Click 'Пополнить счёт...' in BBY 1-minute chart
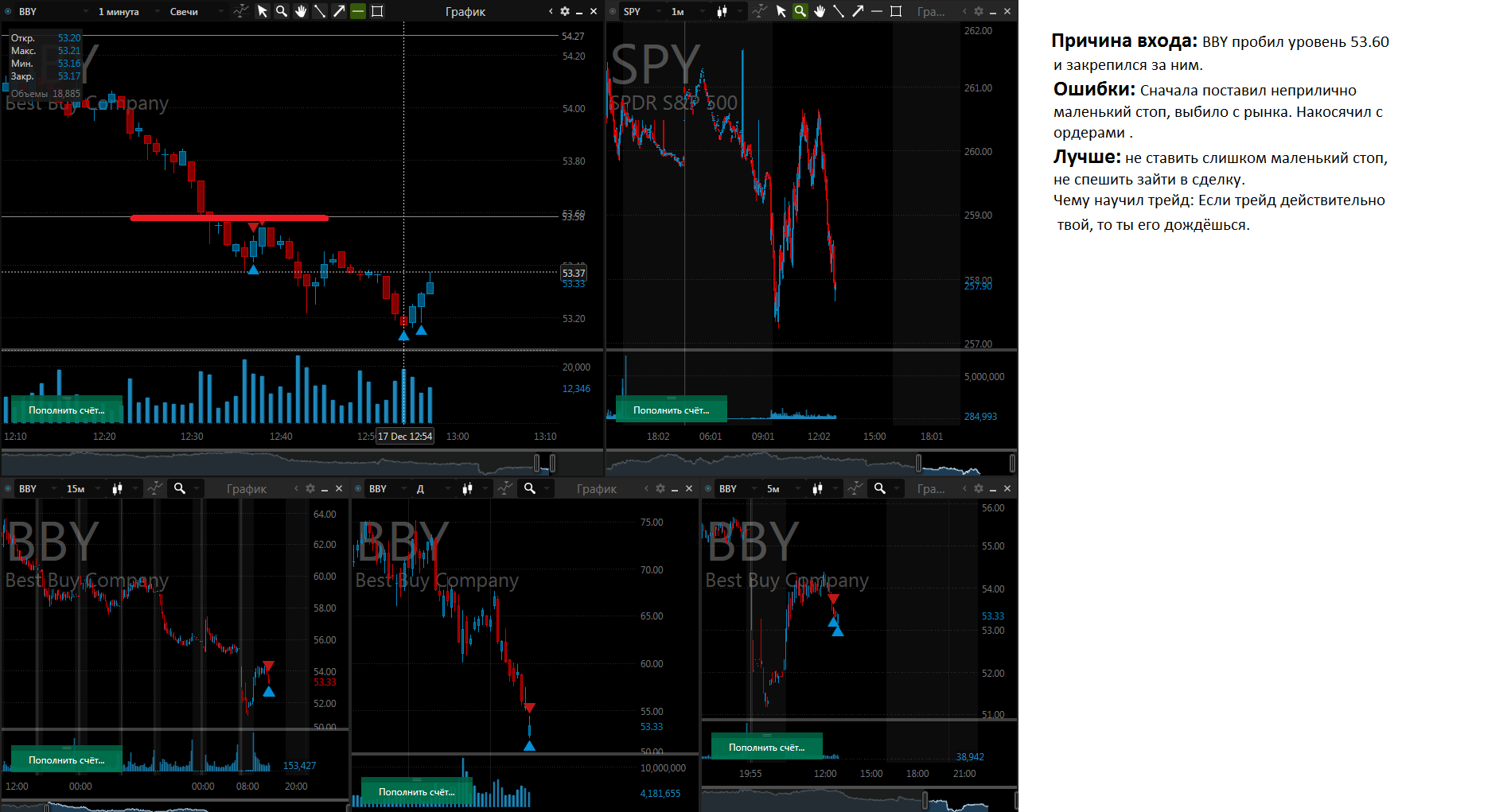Image resolution: width=1511 pixels, height=812 pixels. [x=67, y=410]
